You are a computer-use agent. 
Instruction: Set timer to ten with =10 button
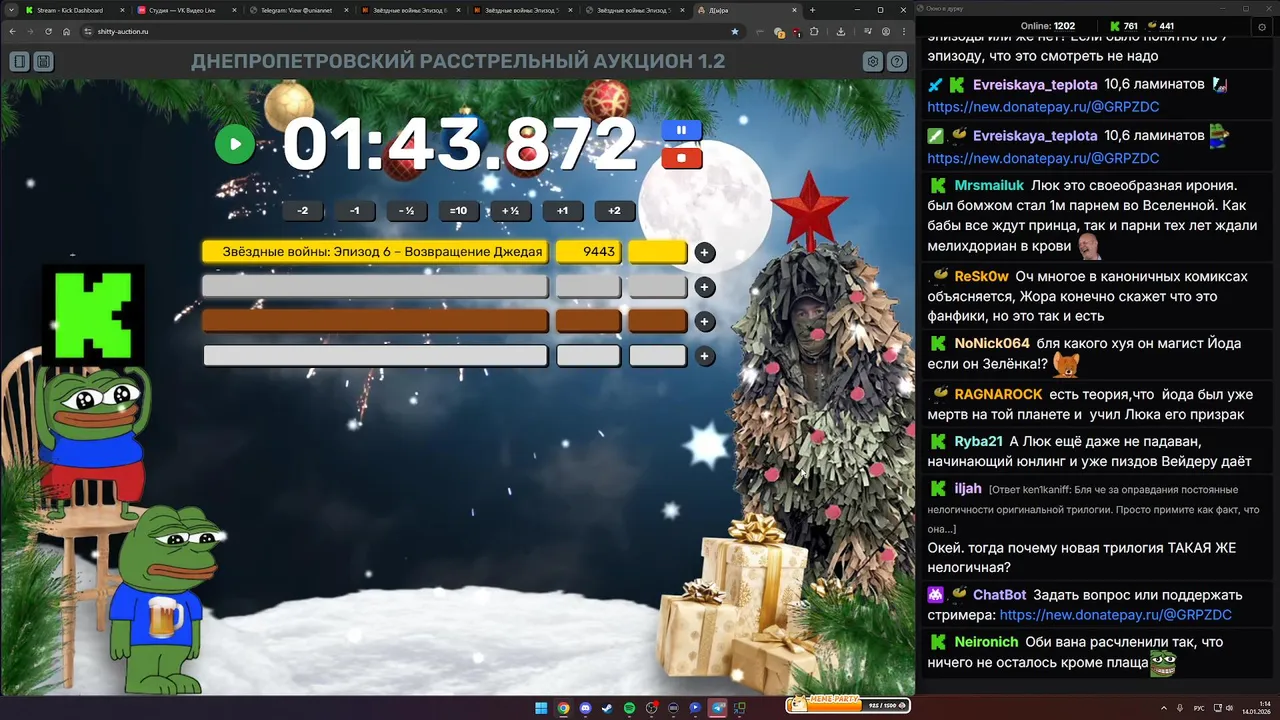pyautogui.click(x=459, y=211)
